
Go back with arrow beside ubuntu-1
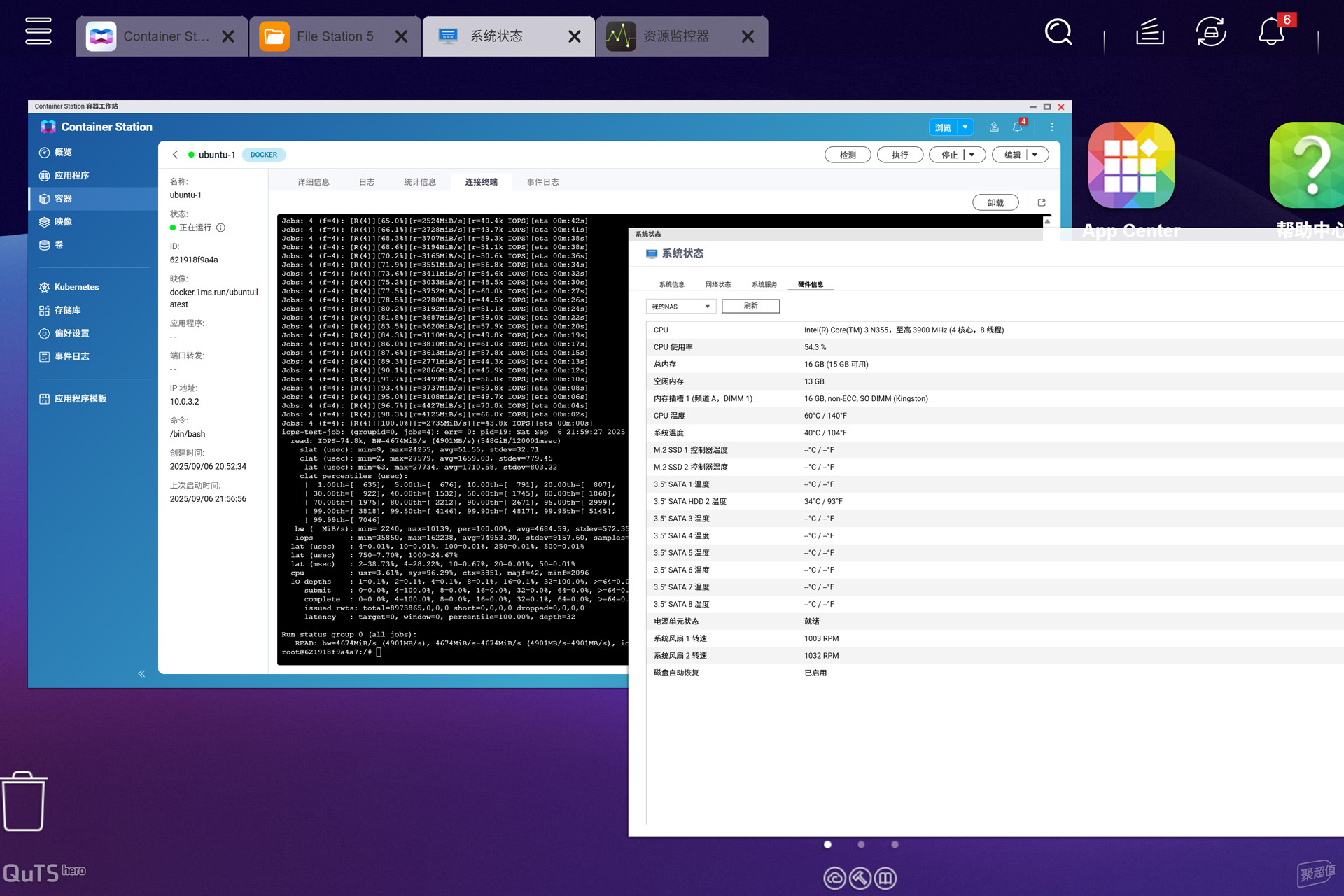175,155
